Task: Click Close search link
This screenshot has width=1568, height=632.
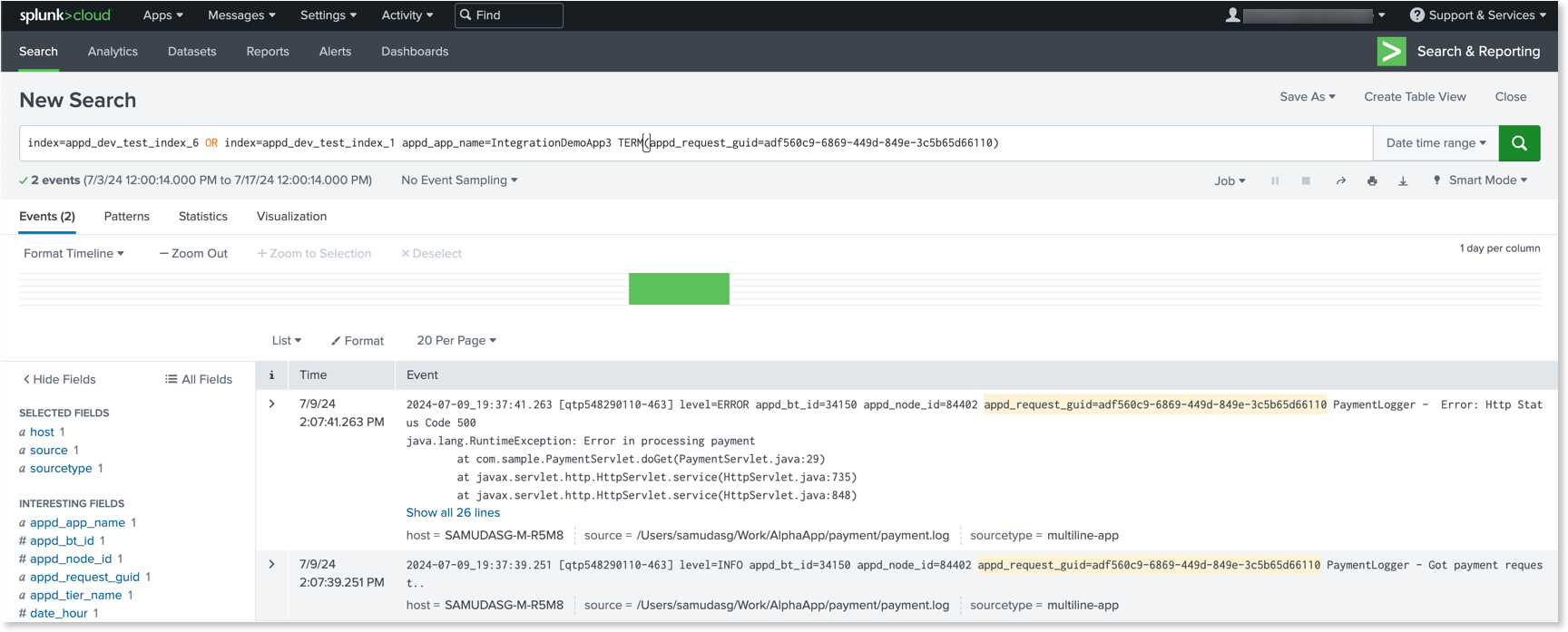Action: tap(1511, 97)
